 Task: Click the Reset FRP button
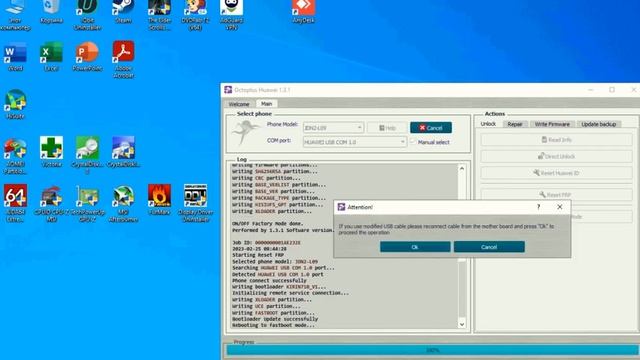click(556, 195)
